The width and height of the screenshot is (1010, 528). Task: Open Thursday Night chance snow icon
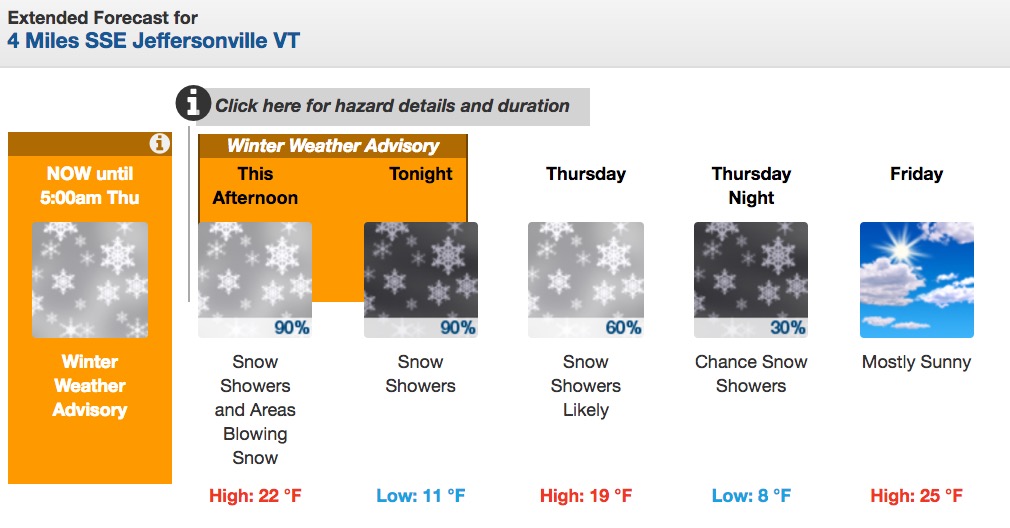coord(751,280)
